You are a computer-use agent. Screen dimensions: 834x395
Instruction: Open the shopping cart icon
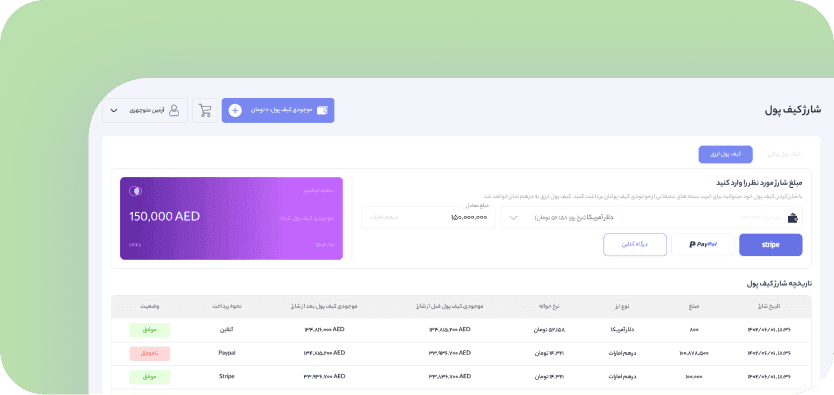click(205, 111)
